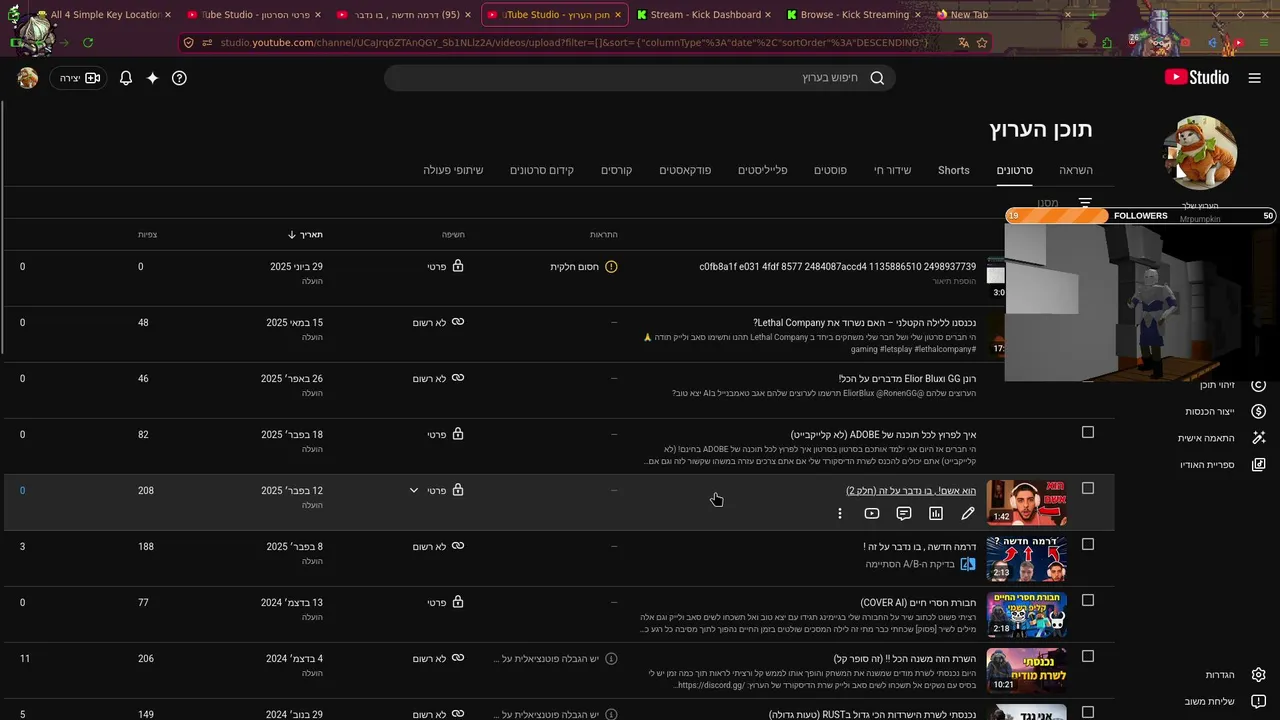Tick the checkbox for הוא אשם video row
The height and width of the screenshot is (720, 1280).
pos(1088,489)
